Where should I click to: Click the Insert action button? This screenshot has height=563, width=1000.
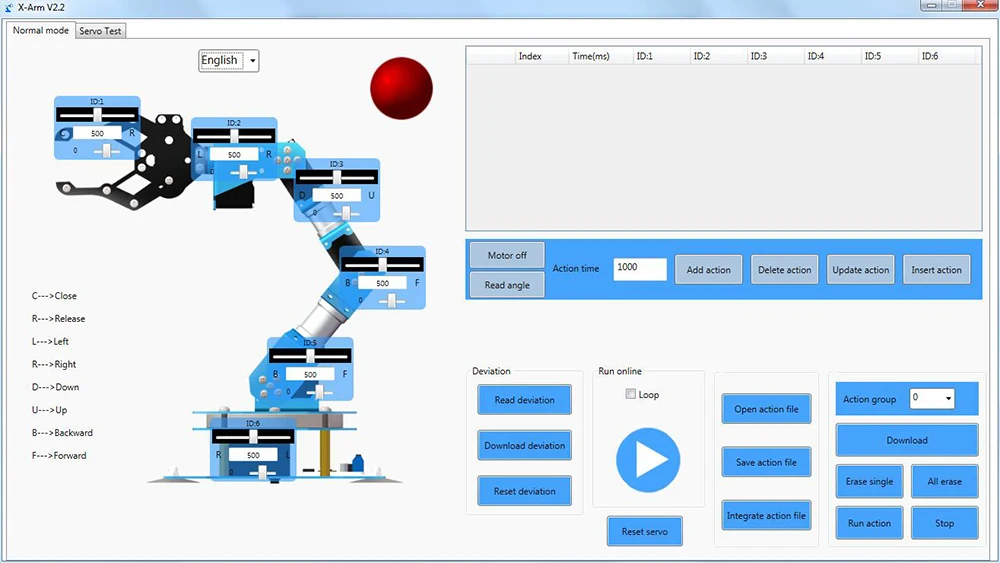pos(936,270)
